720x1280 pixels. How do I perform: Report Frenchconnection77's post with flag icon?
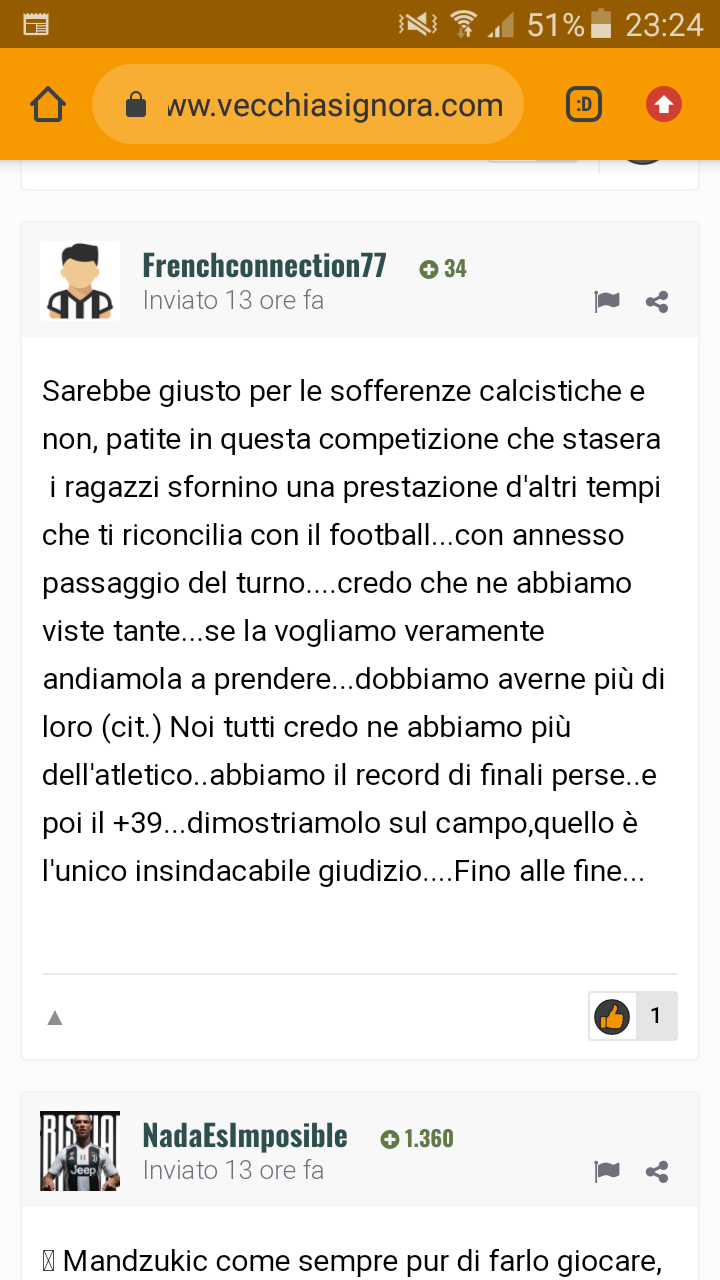coord(607,302)
